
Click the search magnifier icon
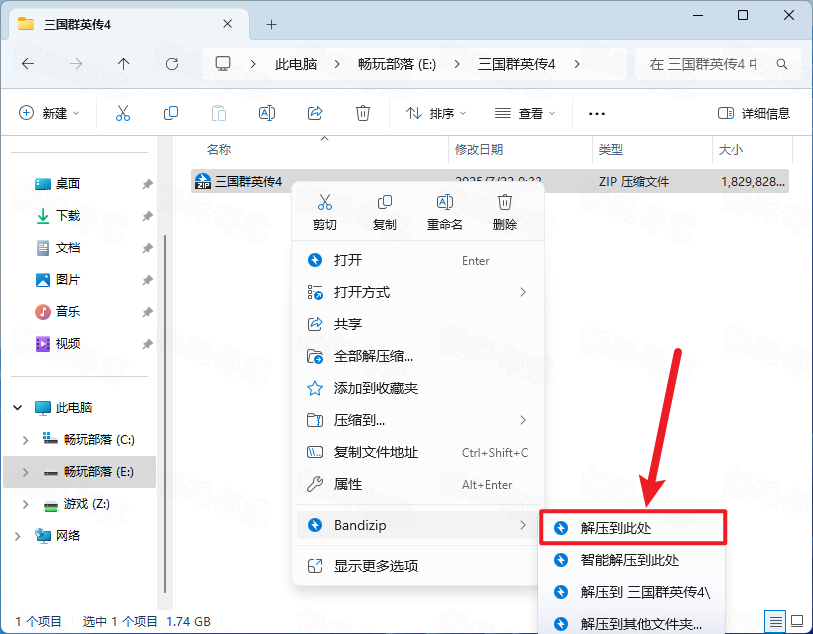click(782, 64)
